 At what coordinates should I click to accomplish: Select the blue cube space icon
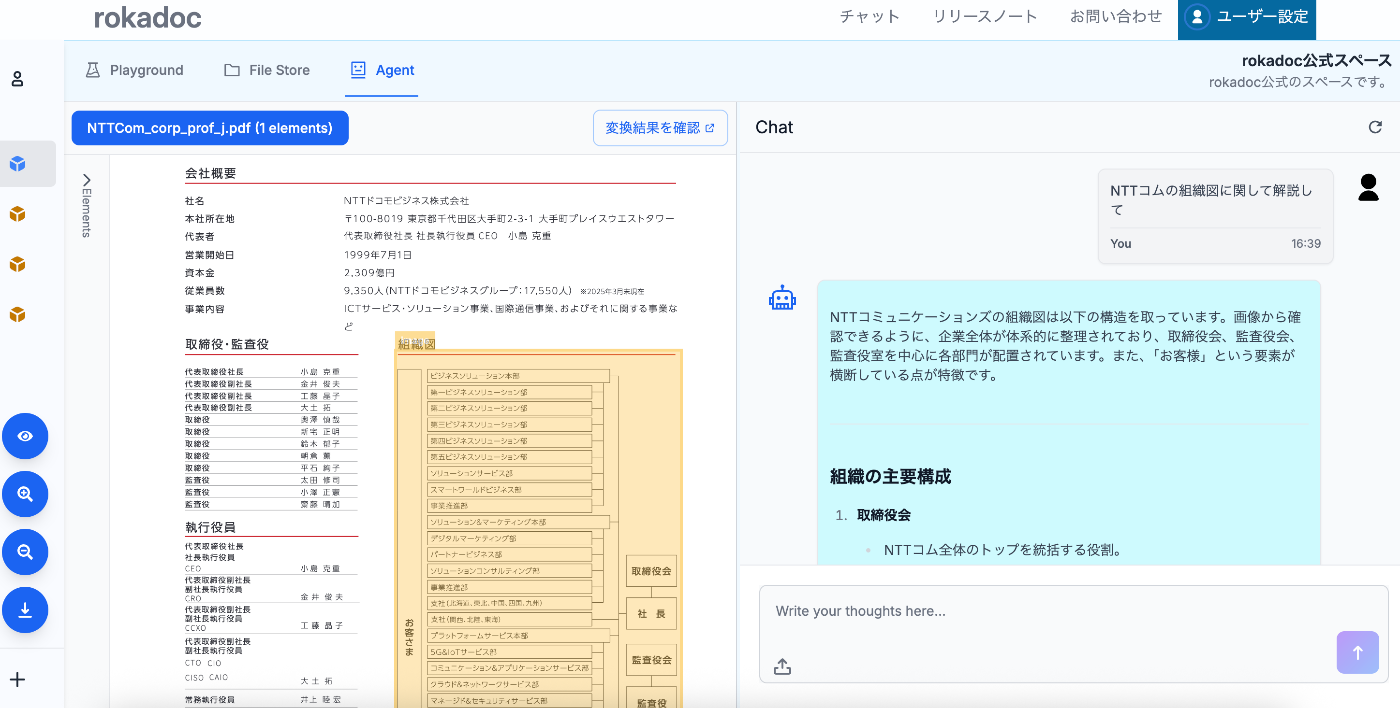click(17, 164)
